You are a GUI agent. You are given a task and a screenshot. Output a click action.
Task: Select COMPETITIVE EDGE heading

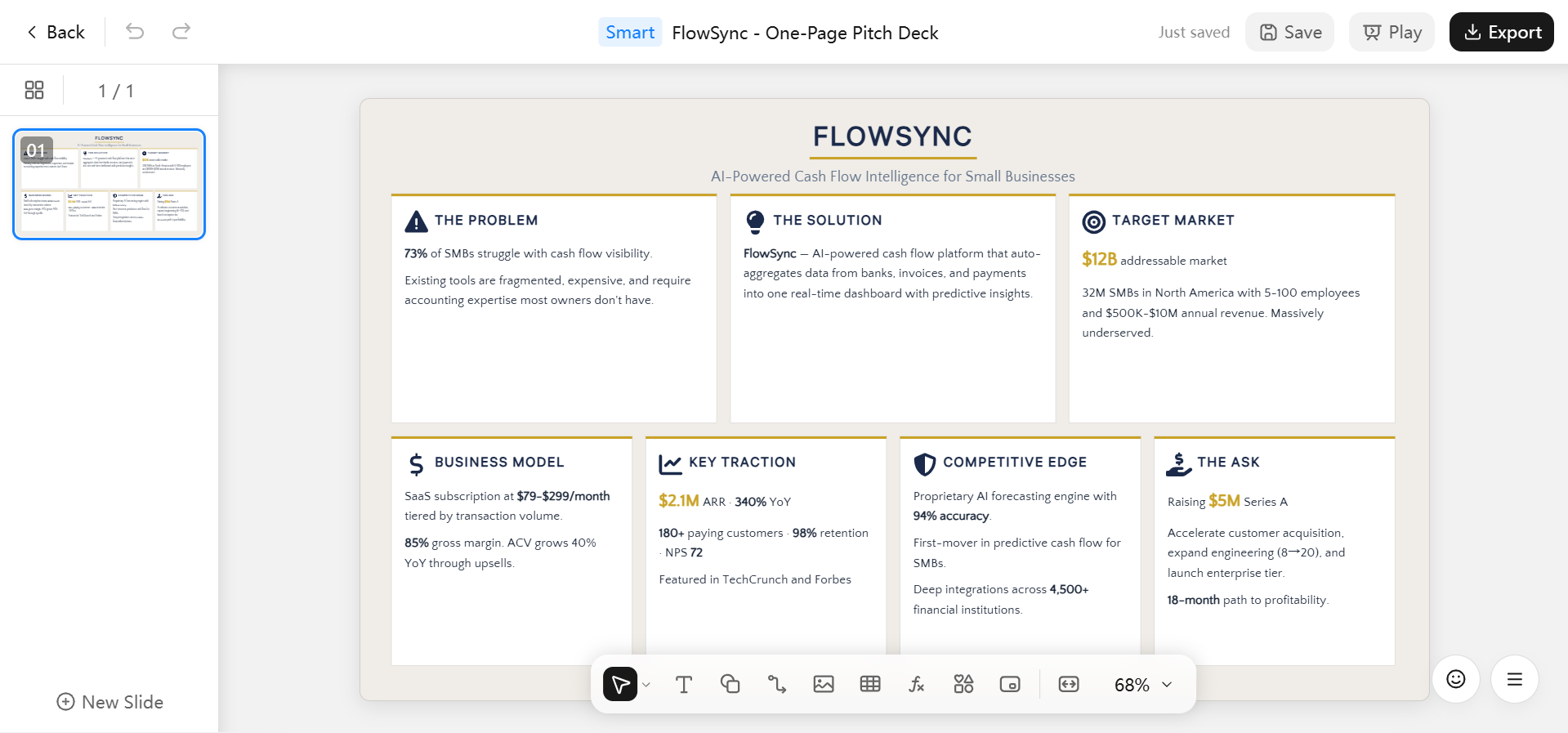(x=1015, y=463)
